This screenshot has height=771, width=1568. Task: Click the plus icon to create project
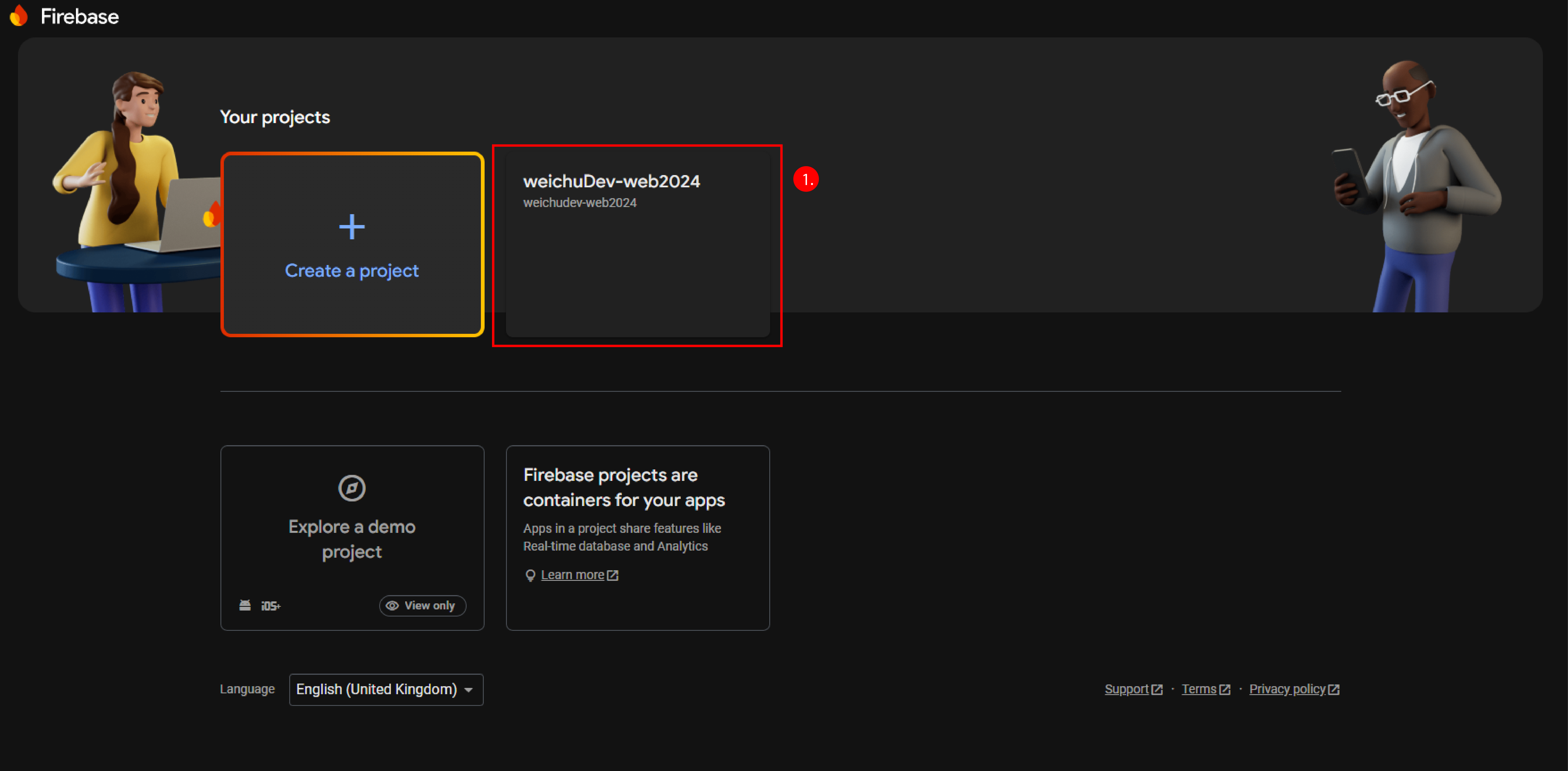tap(352, 227)
